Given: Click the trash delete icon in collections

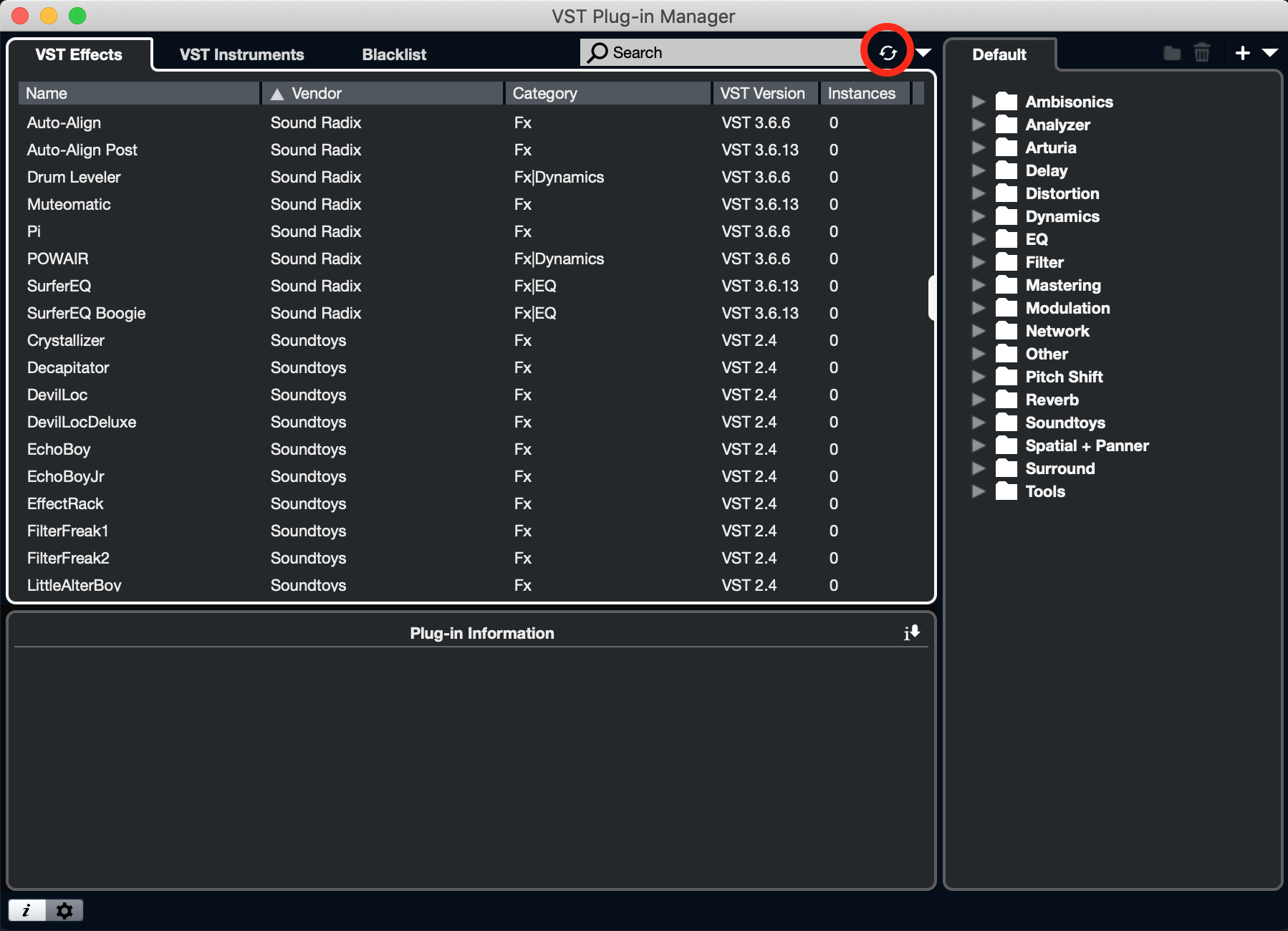Looking at the screenshot, I should (x=1202, y=52).
